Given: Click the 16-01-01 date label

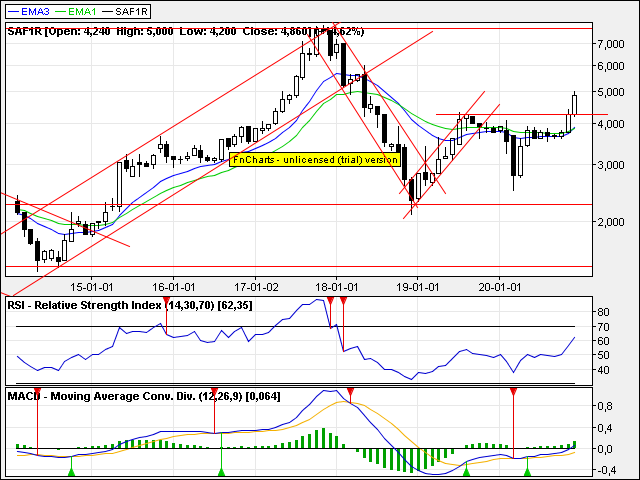Looking at the screenshot, I should 173,287.
